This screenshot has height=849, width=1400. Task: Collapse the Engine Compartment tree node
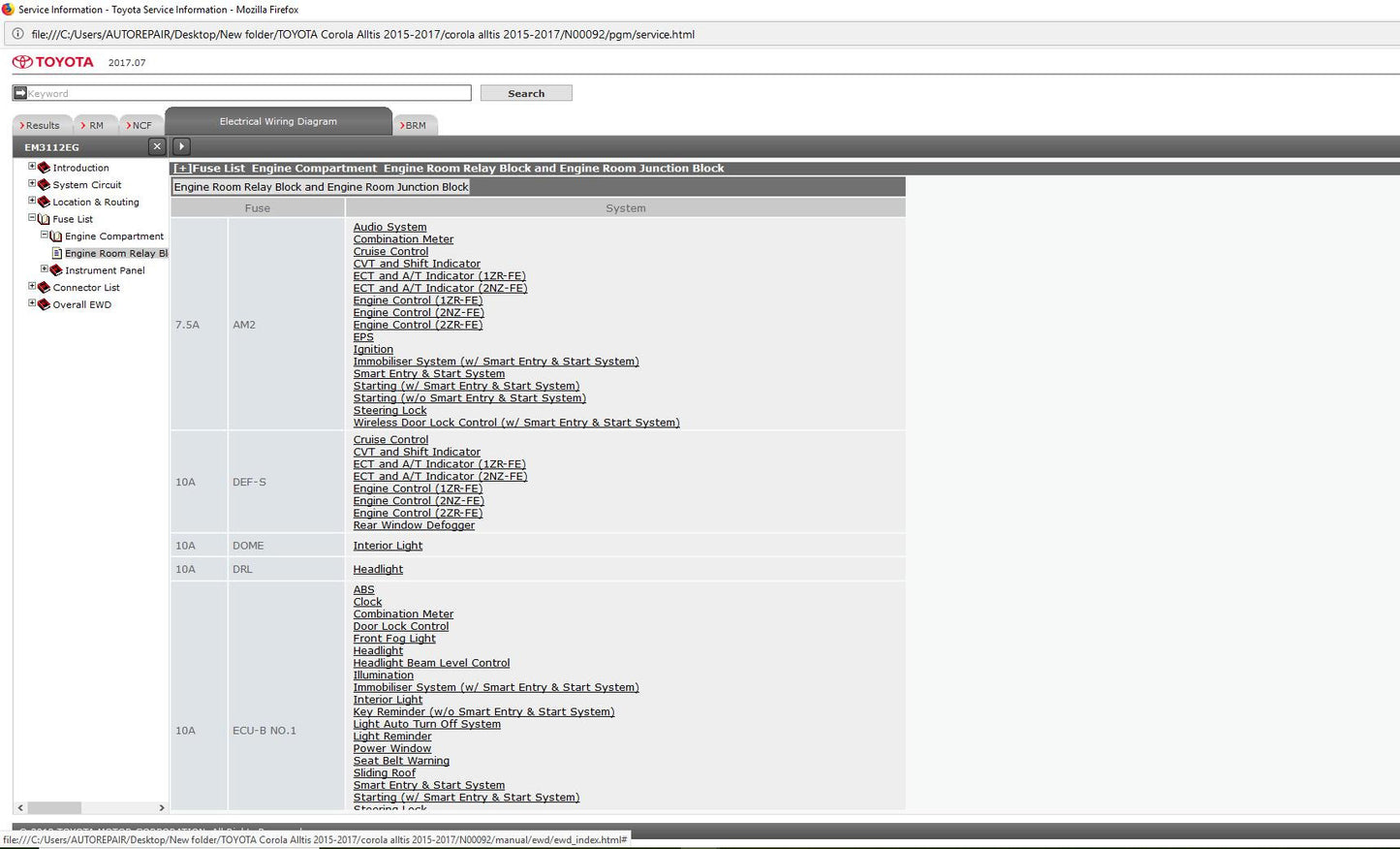pos(44,236)
